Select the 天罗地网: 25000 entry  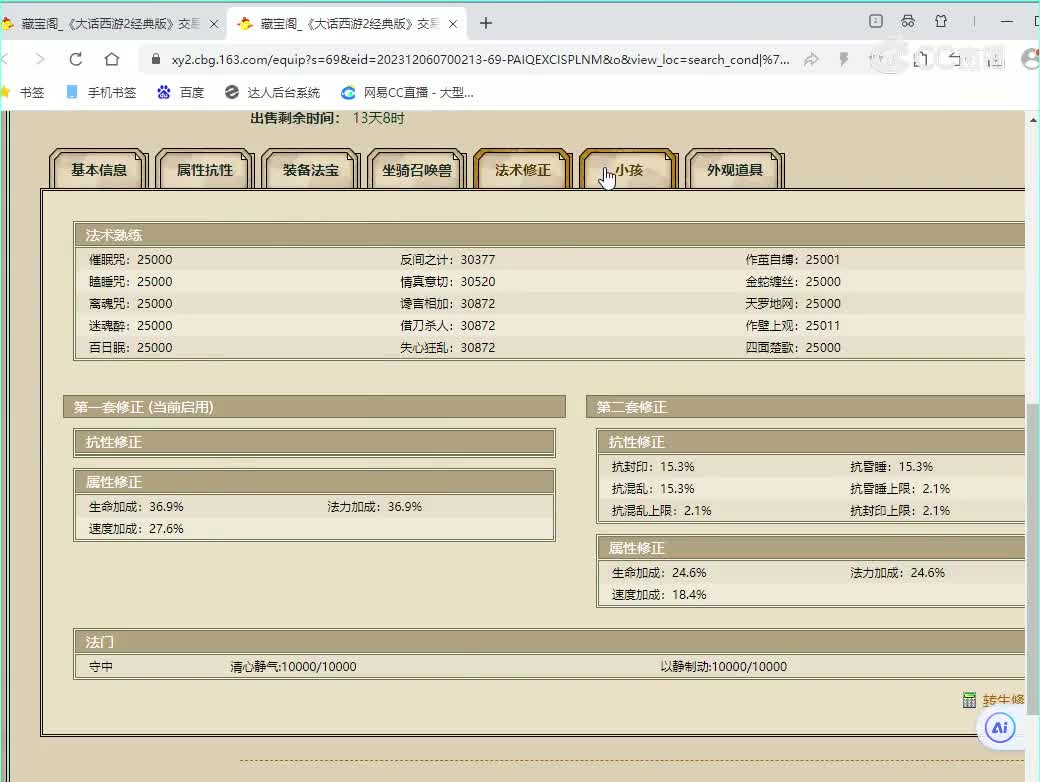pyautogui.click(x=793, y=303)
